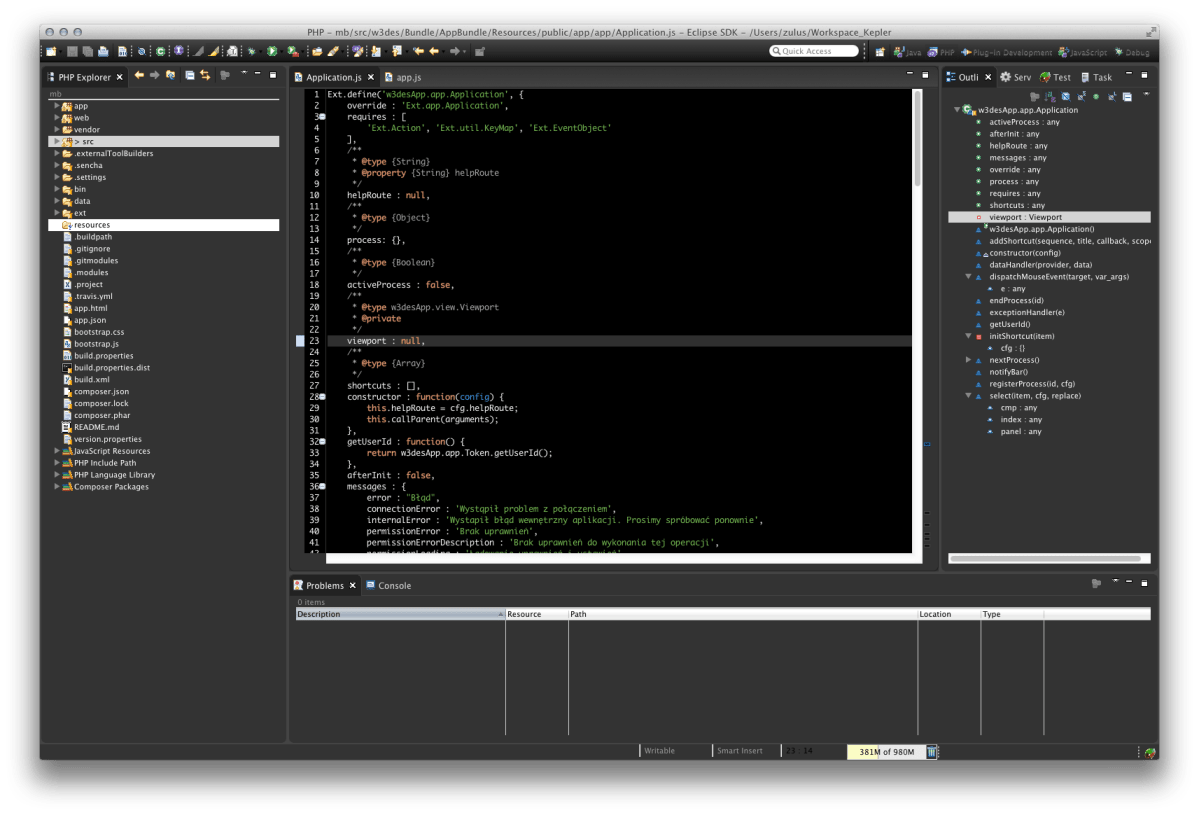Switch to the Debug perspective

coord(1132,53)
